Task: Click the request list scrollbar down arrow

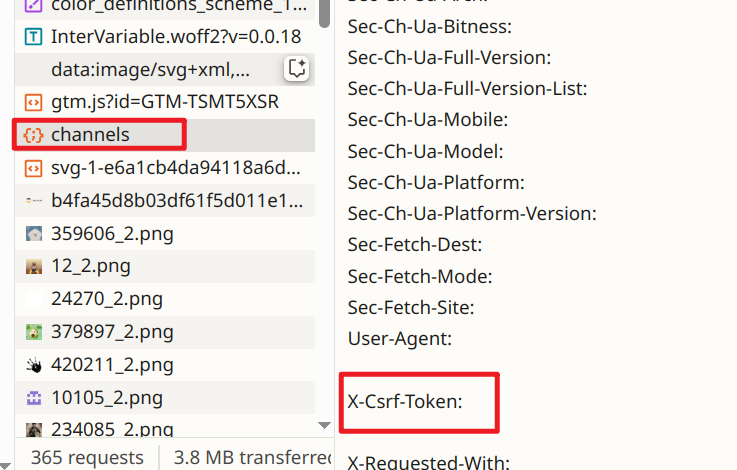Action: coord(324,425)
